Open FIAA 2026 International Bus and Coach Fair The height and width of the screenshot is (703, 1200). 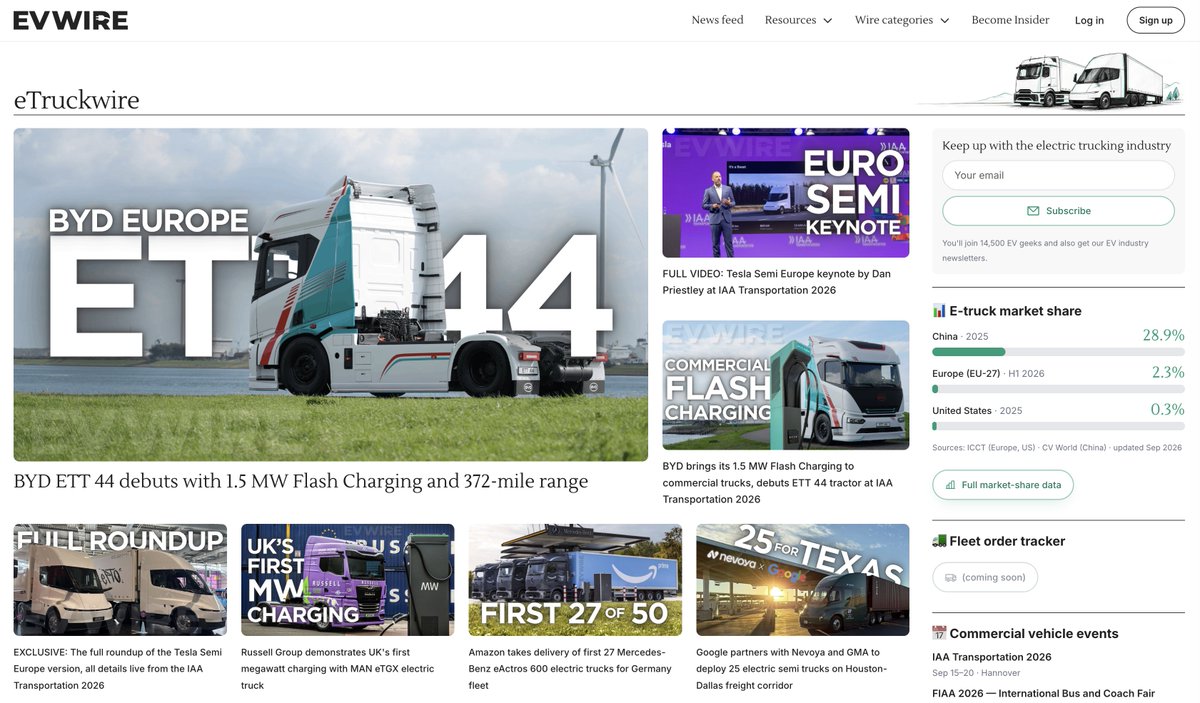[1043, 693]
